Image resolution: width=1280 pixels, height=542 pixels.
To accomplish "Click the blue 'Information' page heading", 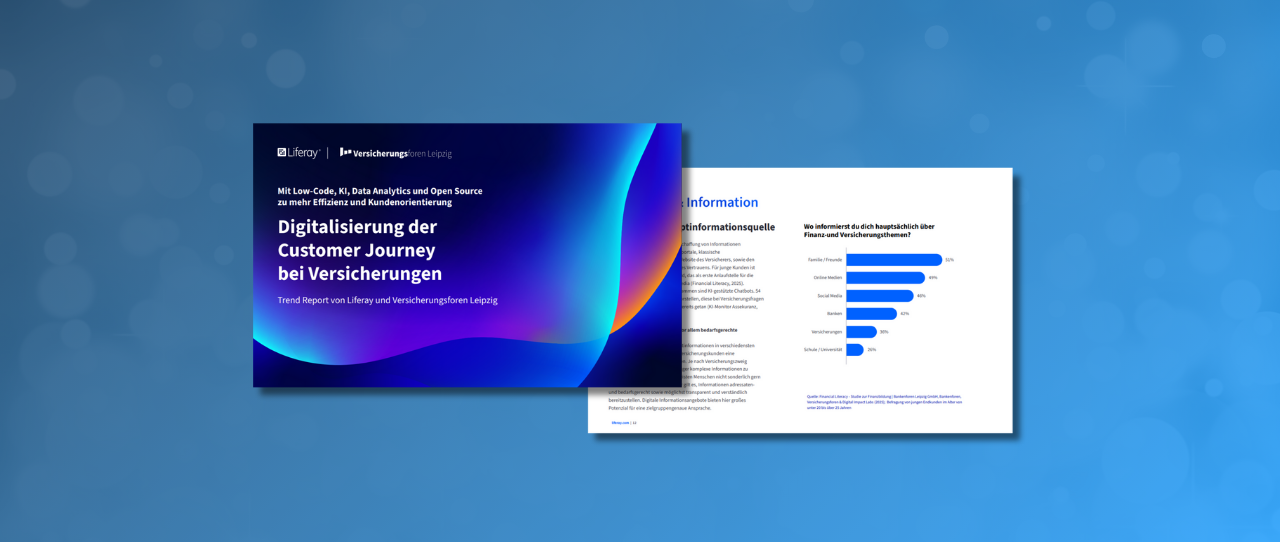I will [721, 202].
